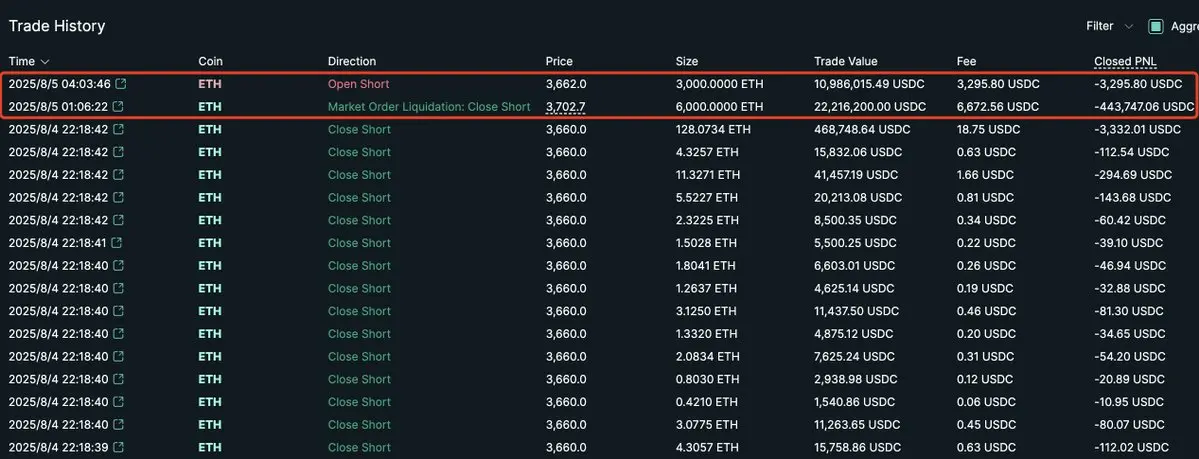
Task: Click the Fee column header
Action: pyautogui.click(x=967, y=61)
